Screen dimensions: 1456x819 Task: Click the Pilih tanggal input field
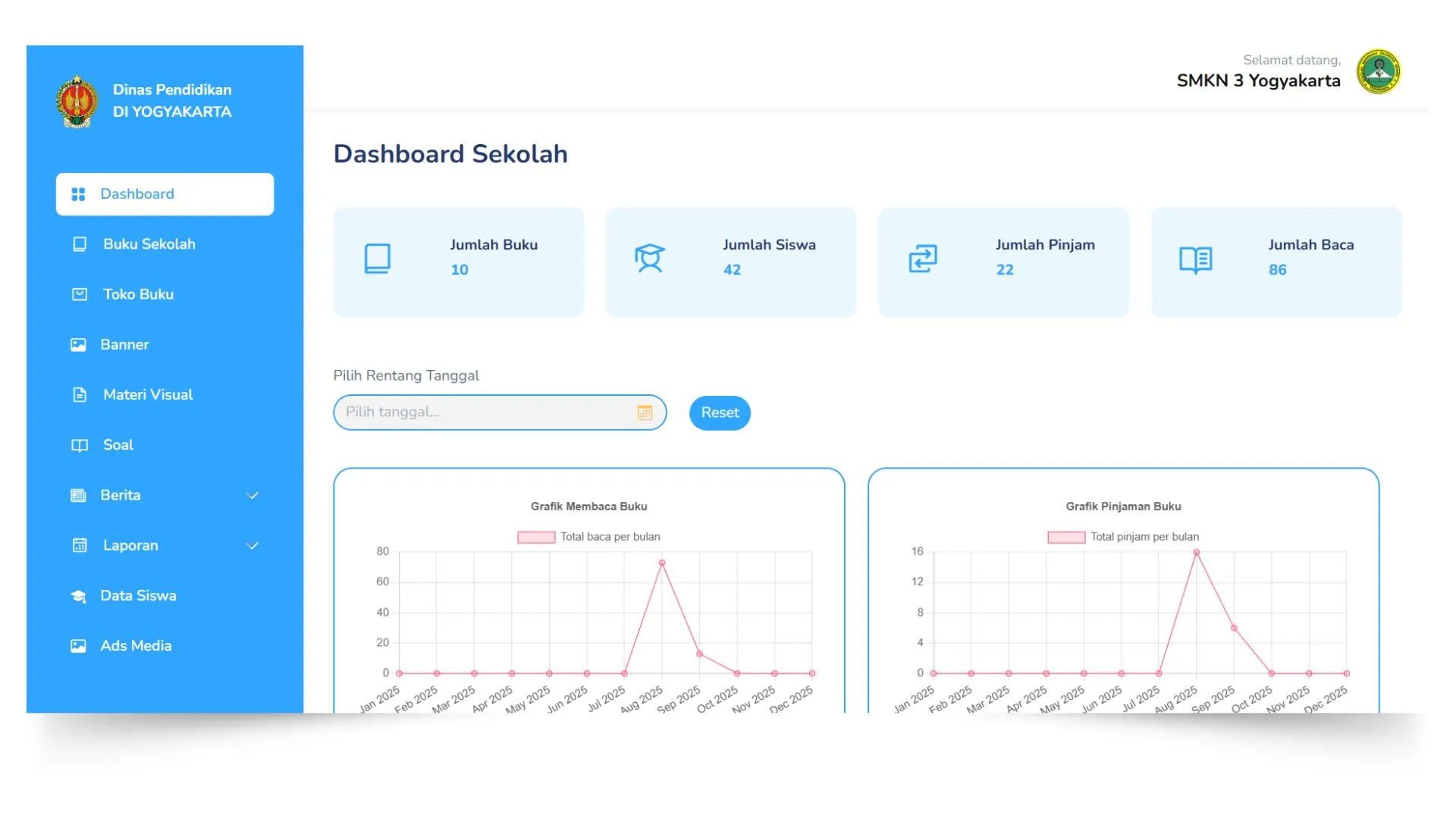485,413
